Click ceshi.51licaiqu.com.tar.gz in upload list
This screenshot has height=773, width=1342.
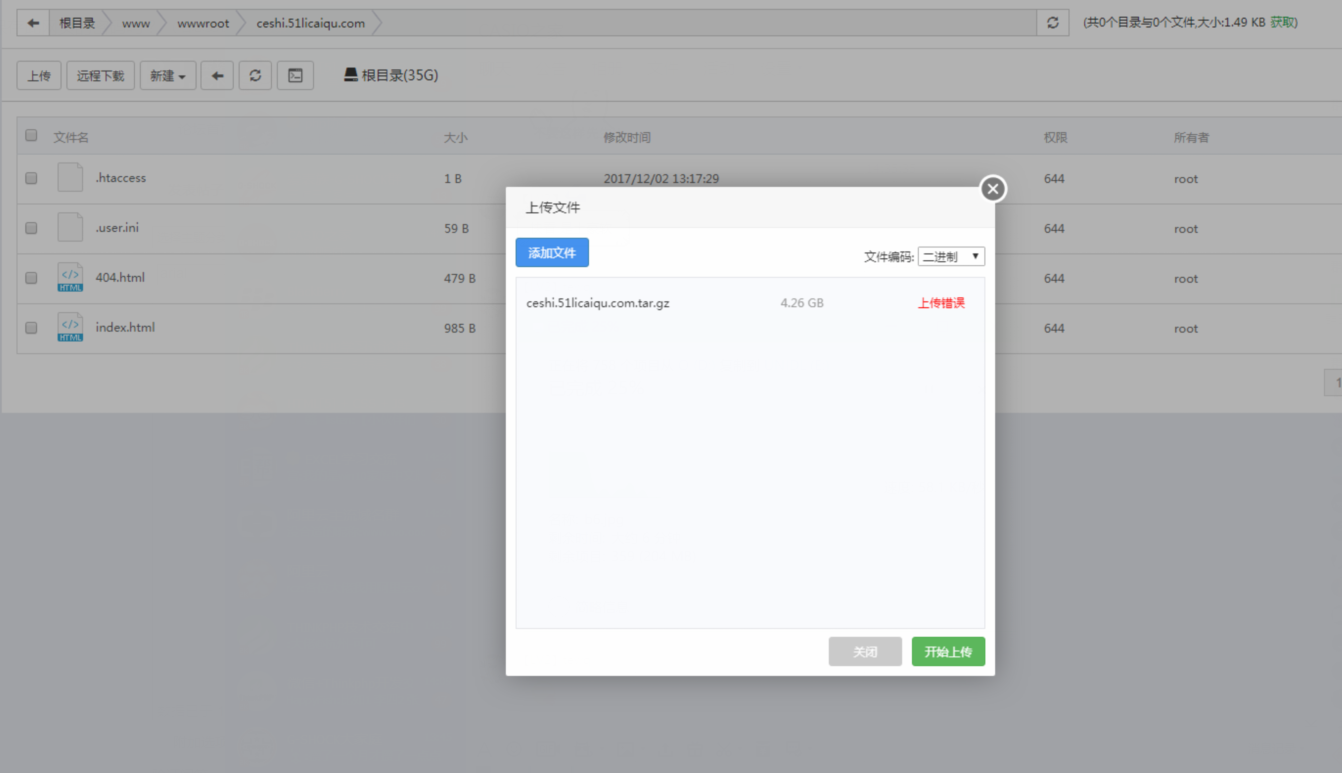(598, 303)
